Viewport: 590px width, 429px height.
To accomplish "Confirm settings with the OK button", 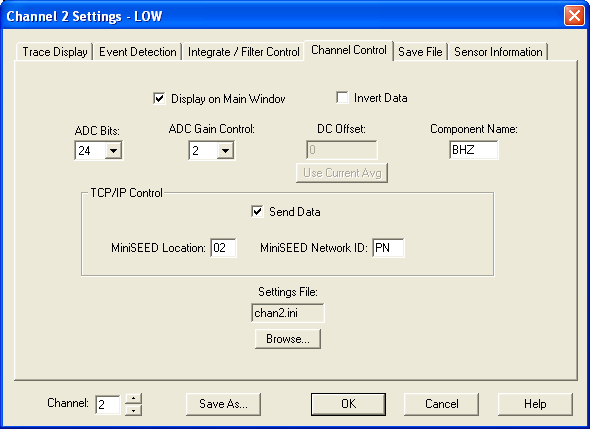I will [348, 404].
